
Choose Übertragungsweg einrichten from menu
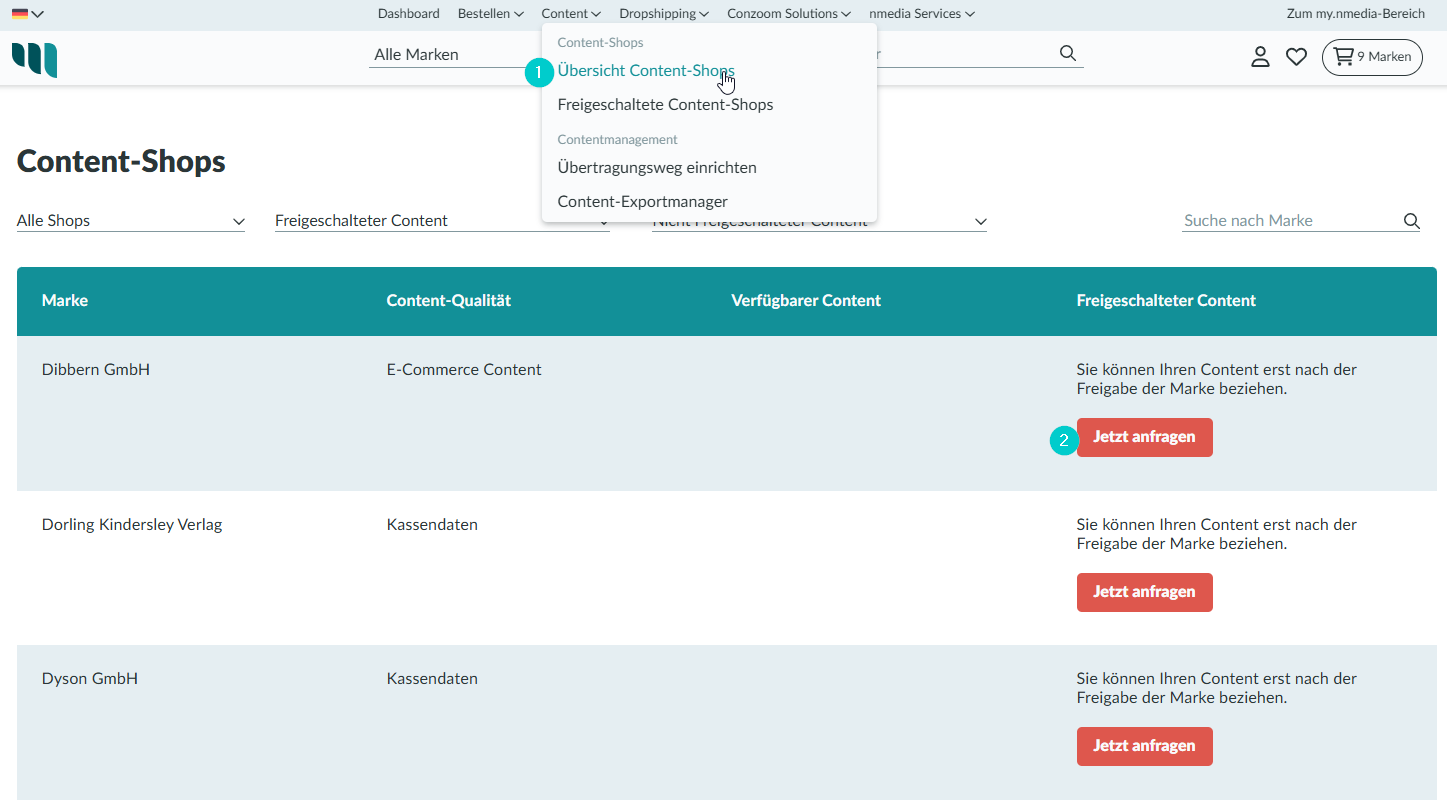657,168
